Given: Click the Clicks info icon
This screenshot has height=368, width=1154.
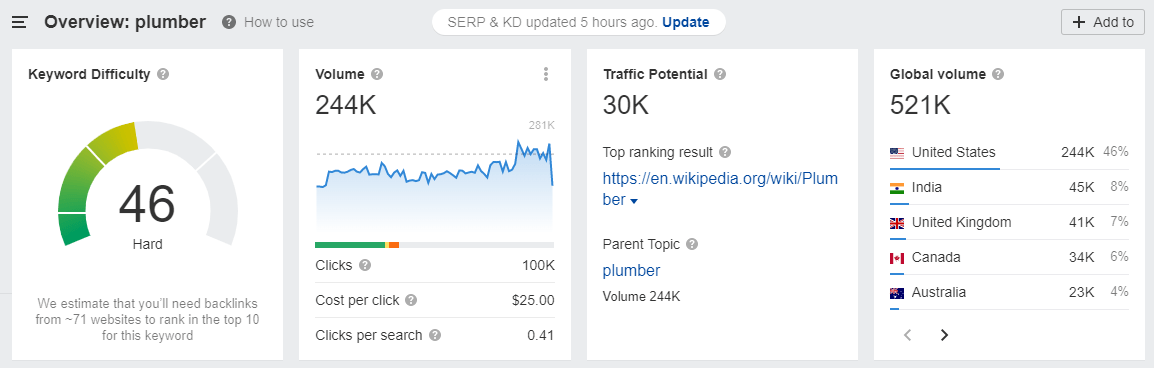Looking at the screenshot, I should click(x=365, y=265).
